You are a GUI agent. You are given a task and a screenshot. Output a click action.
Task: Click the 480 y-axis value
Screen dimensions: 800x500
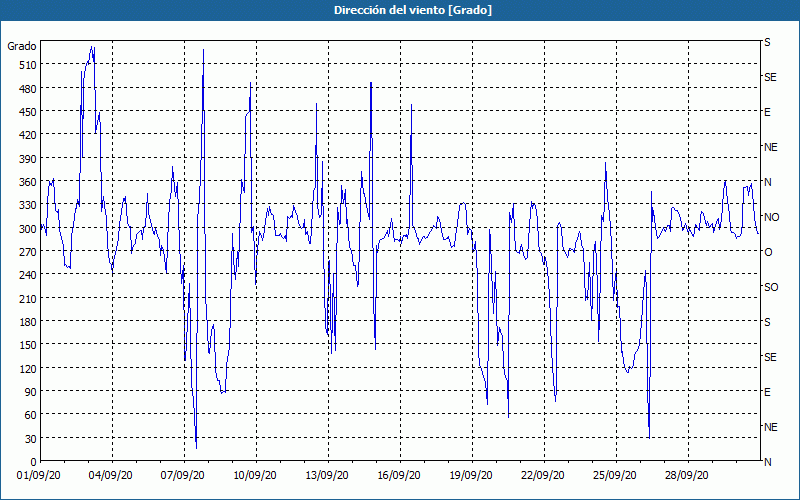[28, 89]
